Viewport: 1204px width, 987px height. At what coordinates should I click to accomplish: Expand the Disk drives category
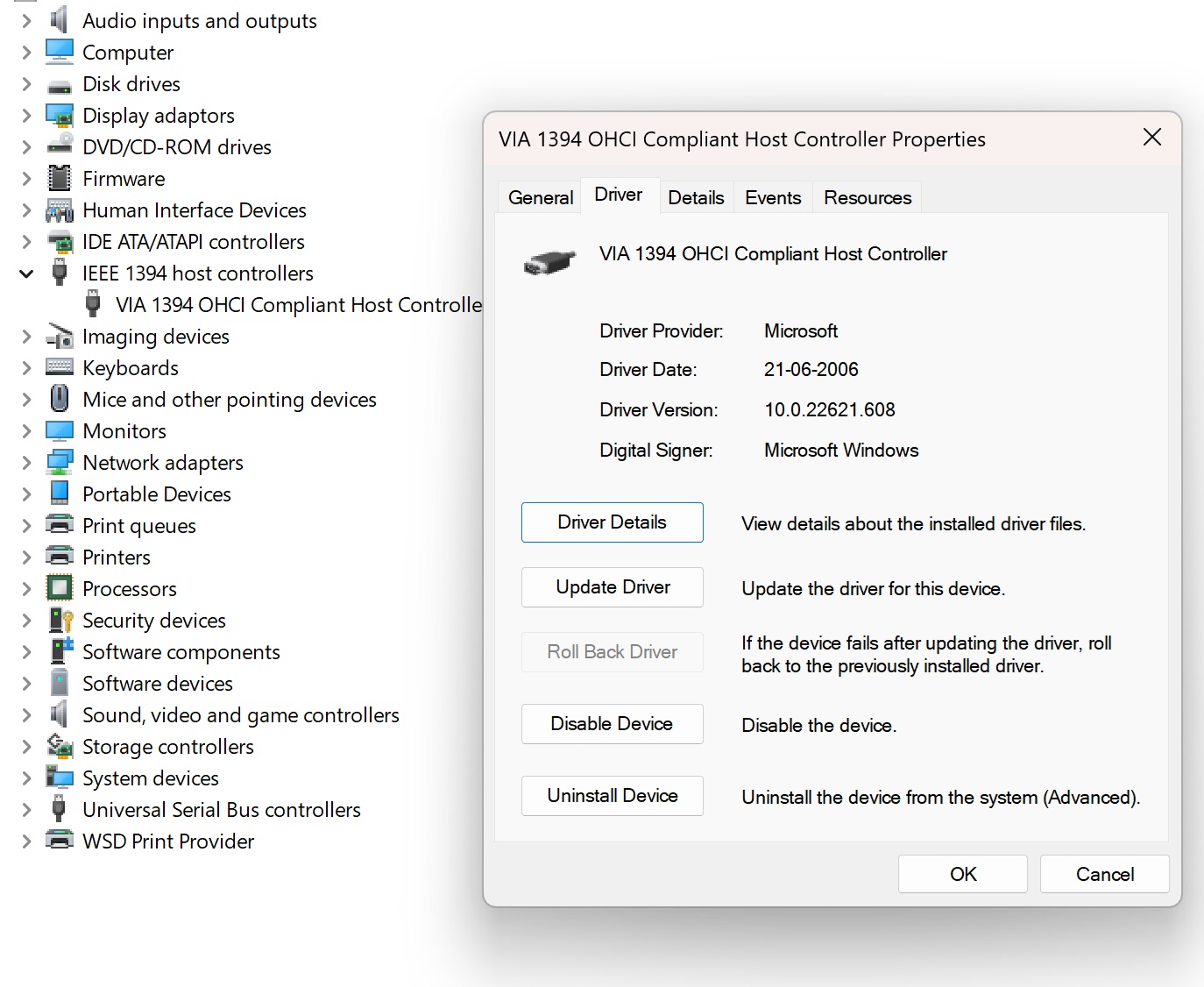[26, 84]
